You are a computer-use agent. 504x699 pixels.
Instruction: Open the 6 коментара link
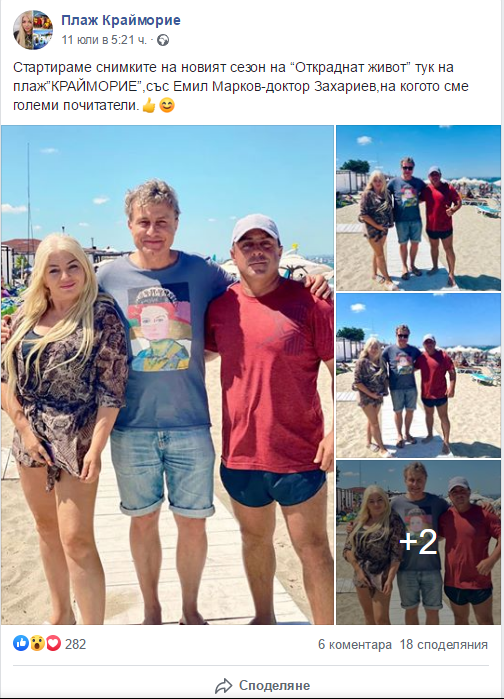pyautogui.click(x=355, y=645)
